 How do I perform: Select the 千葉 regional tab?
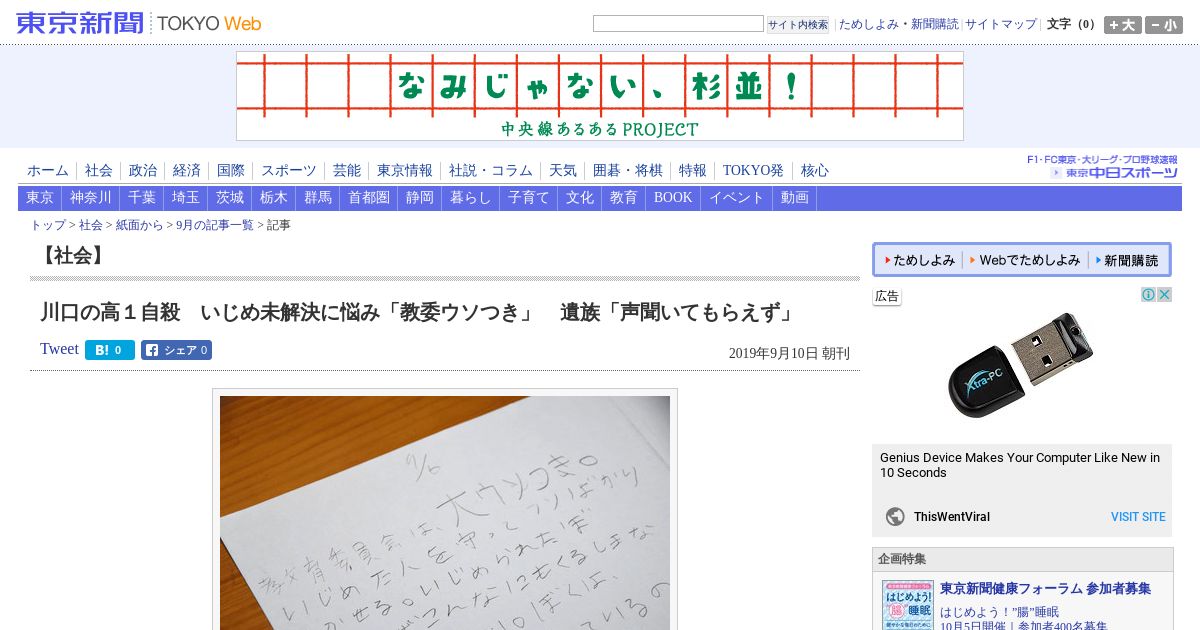coord(142,198)
